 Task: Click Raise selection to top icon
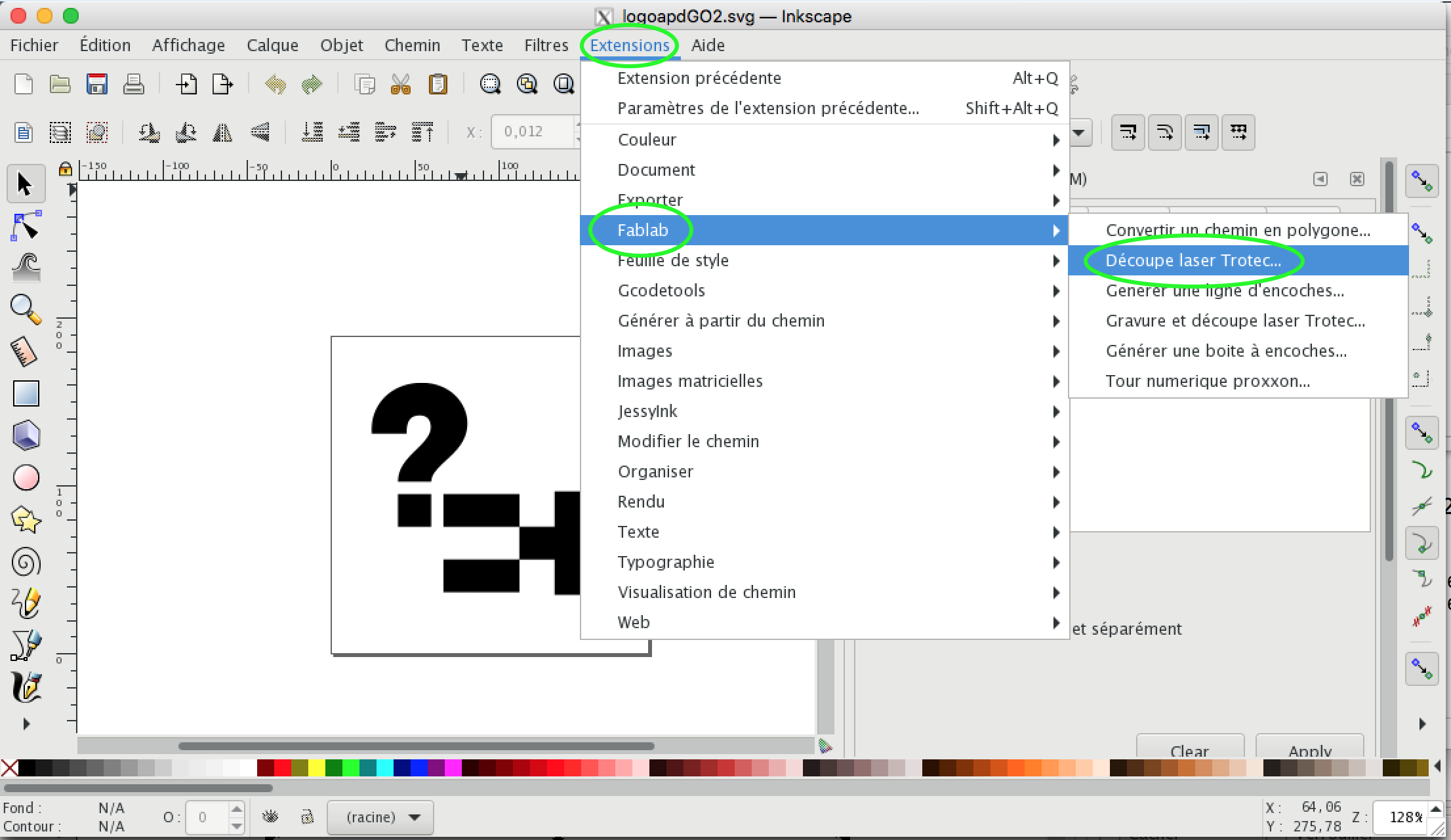pos(422,132)
